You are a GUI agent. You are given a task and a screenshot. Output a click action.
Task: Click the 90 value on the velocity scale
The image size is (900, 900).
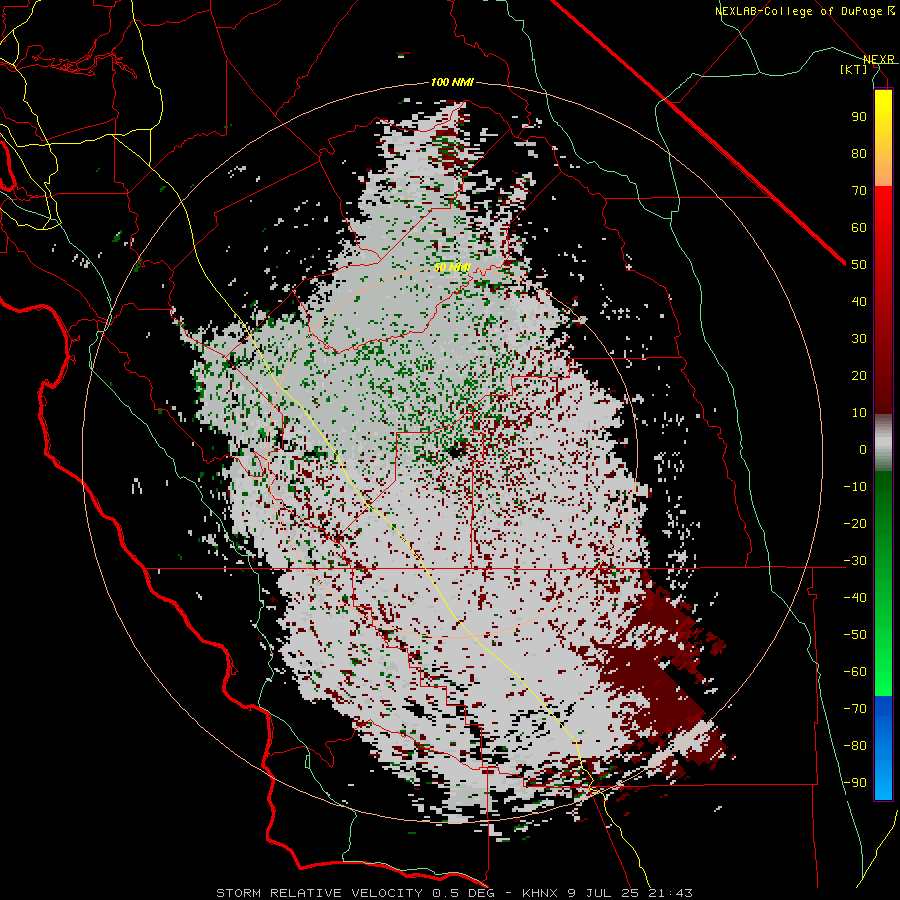(859, 117)
